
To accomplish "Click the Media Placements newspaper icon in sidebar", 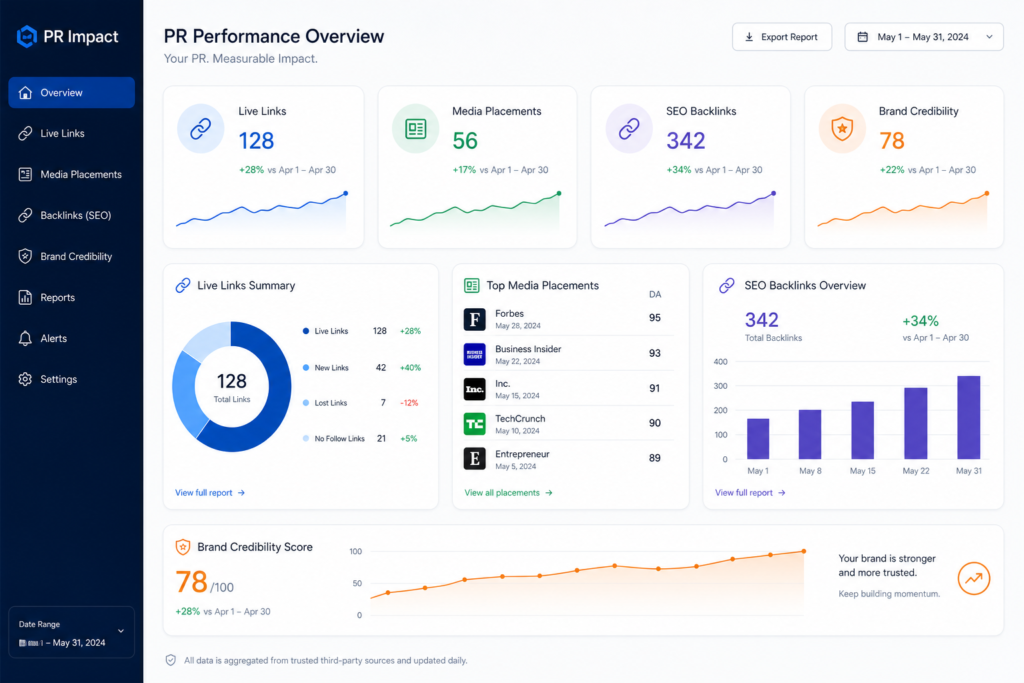I will [25, 174].
